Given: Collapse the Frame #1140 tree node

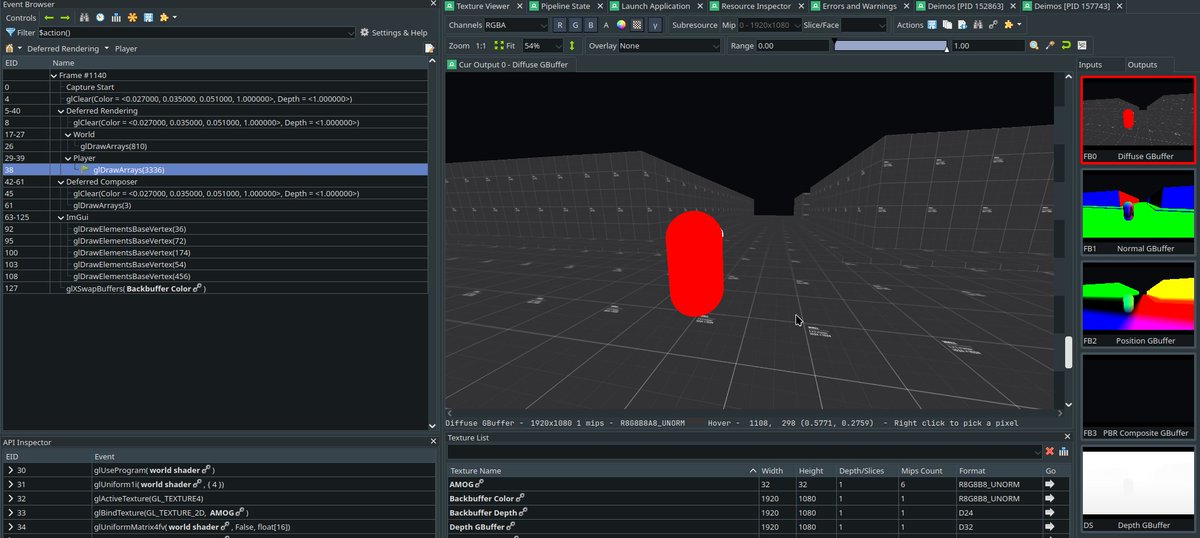Looking at the screenshot, I should (x=54, y=76).
